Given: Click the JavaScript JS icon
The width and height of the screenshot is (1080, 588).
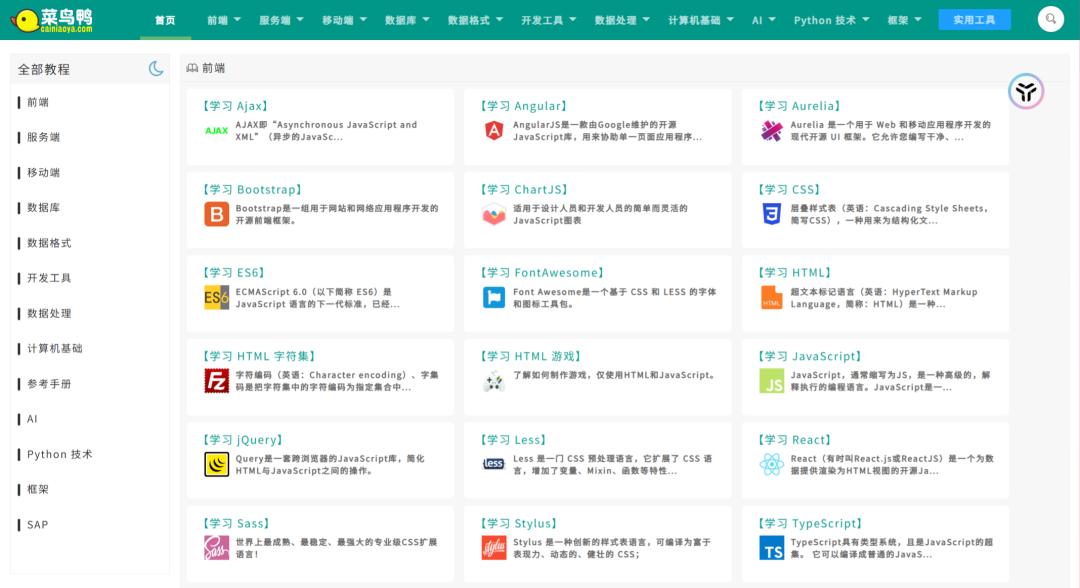Looking at the screenshot, I should [x=771, y=381].
